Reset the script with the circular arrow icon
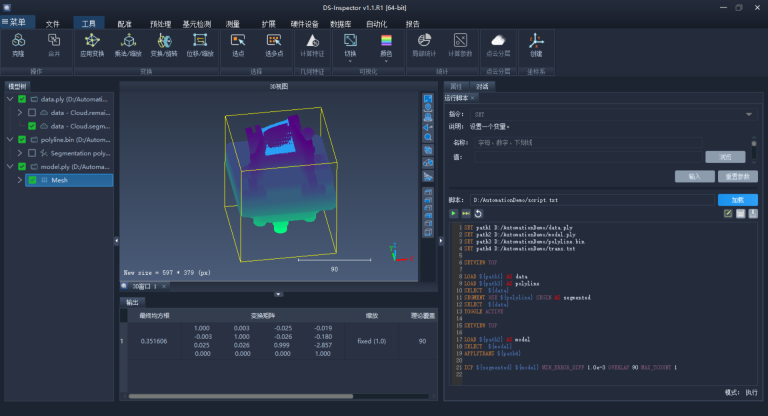Image resolution: width=768 pixels, height=416 pixels. point(479,214)
